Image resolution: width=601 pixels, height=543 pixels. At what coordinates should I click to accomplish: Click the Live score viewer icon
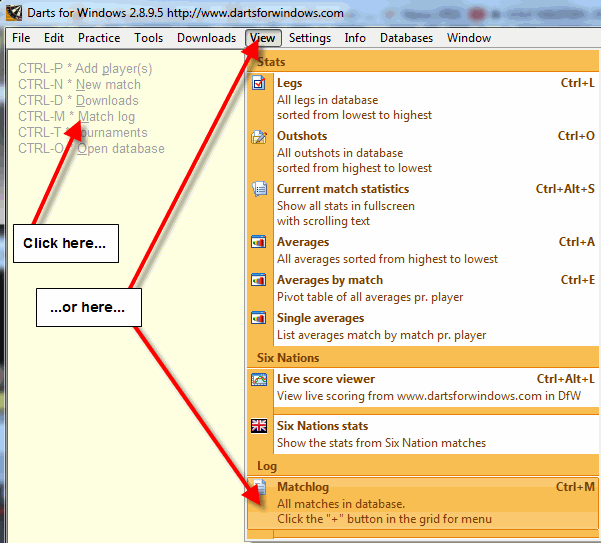pos(259,380)
